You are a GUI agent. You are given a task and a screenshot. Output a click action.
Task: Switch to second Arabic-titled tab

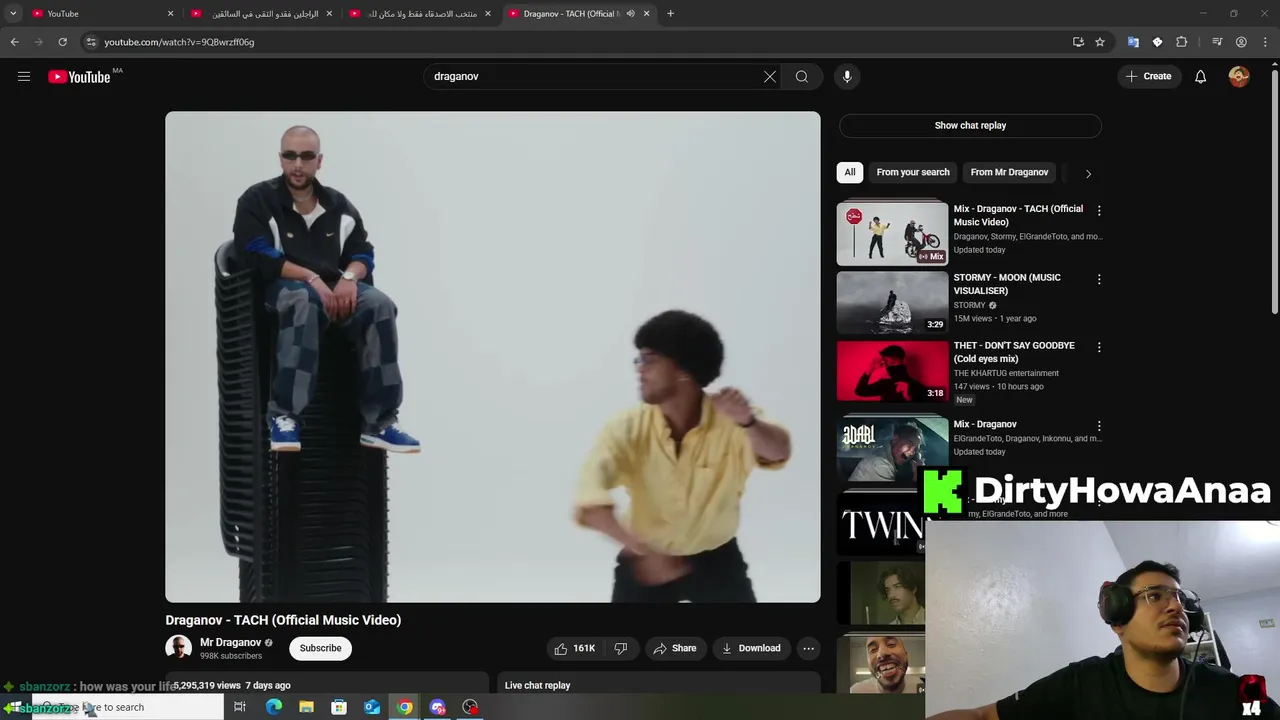pyautogui.click(x=260, y=13)
